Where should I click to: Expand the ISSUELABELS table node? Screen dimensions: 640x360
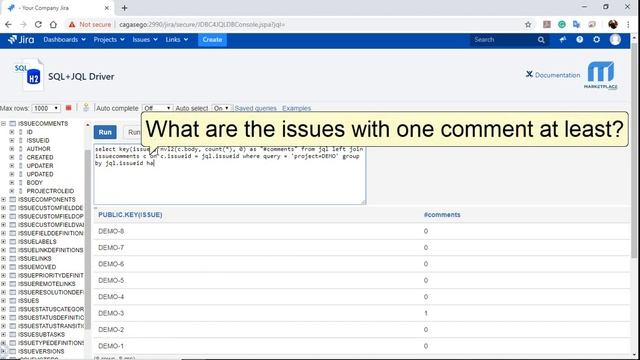tap(4, 242)
